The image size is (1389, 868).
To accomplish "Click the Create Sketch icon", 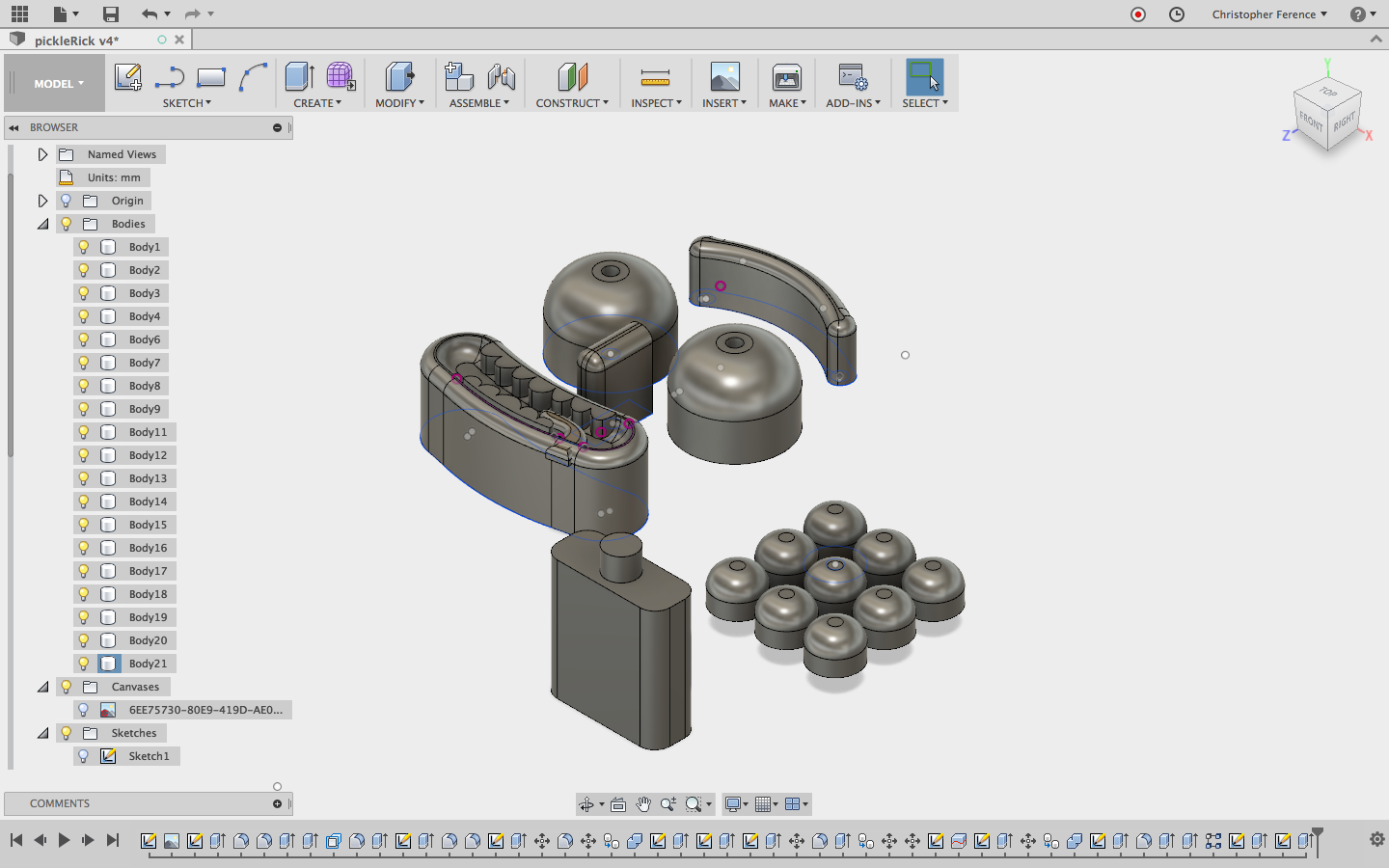I will coord(127,77).
